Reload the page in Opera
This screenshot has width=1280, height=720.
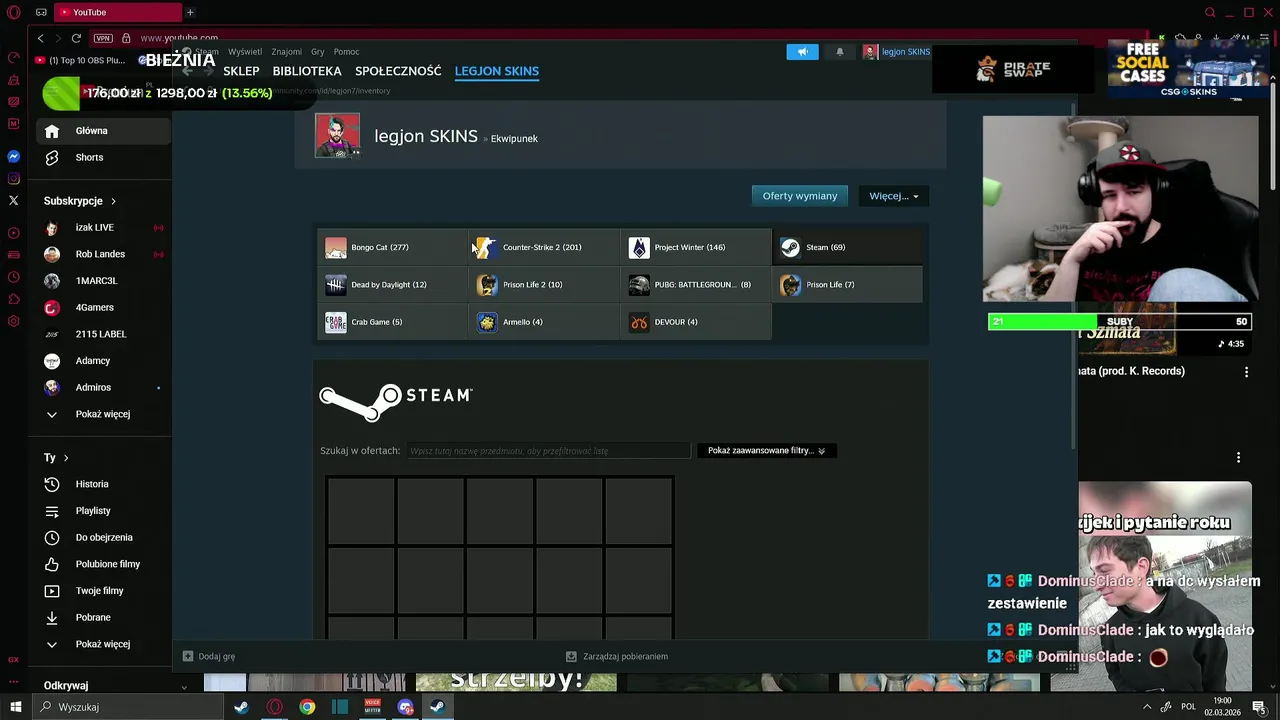pyautogui.click(x=76, y=38)
